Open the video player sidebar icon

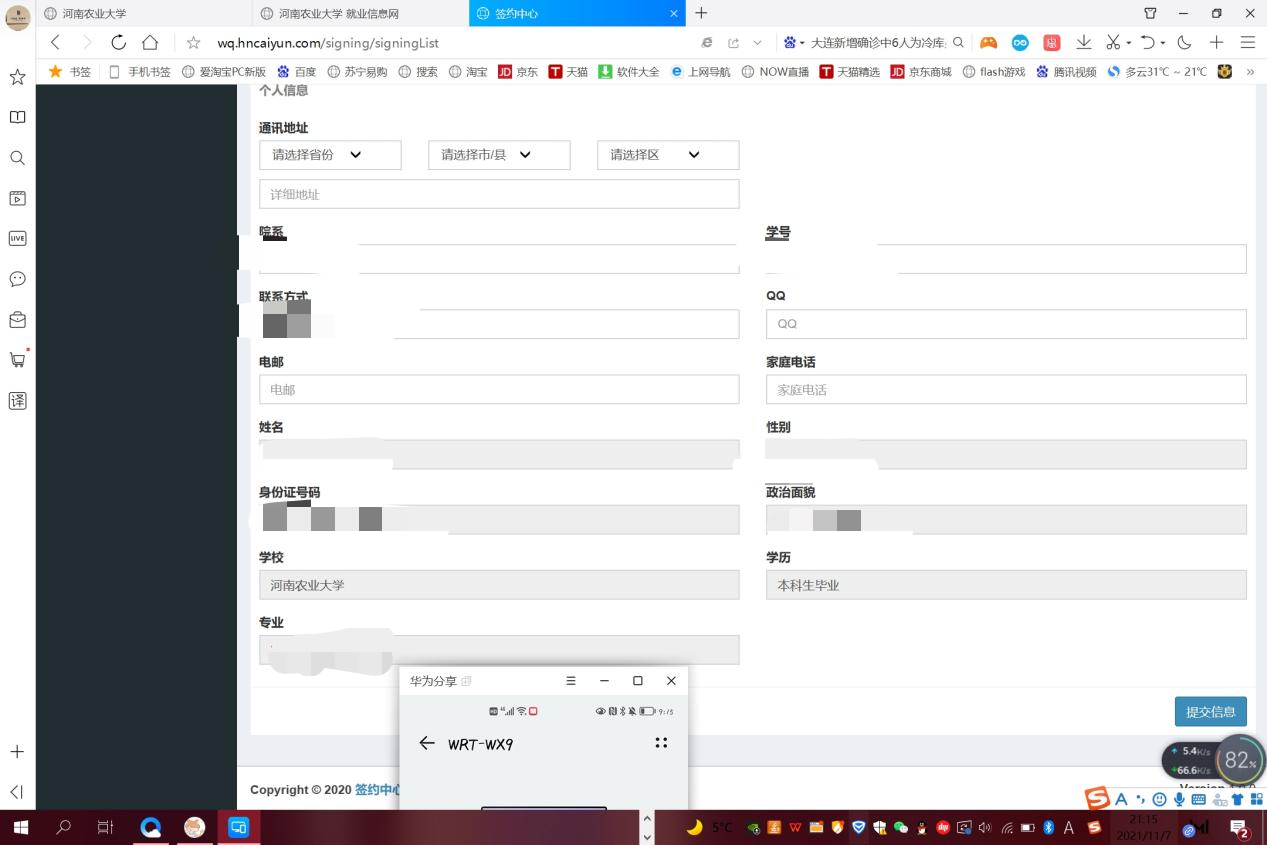pyautogui.click(x=17, y=198)
